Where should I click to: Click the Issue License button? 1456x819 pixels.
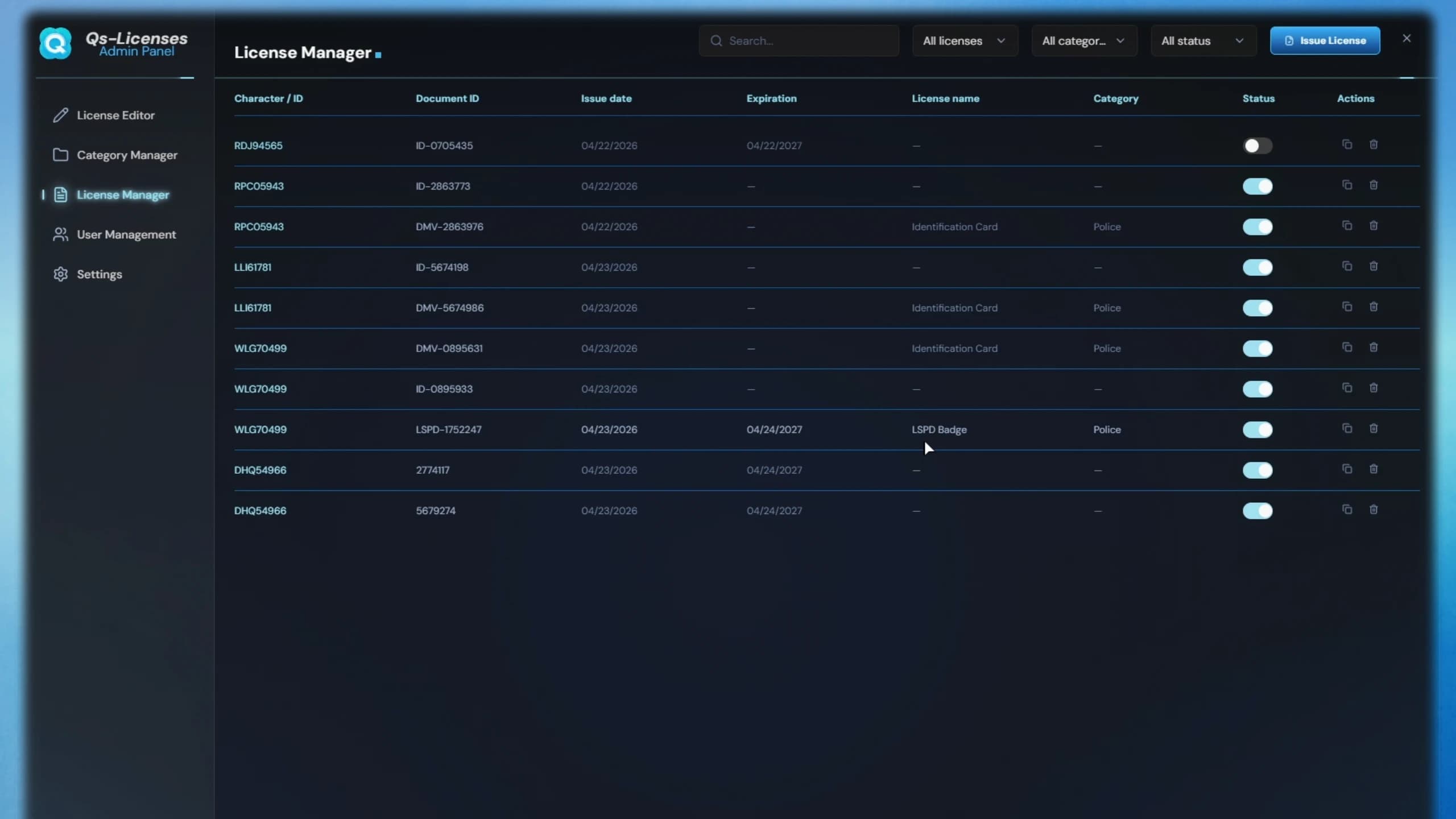coord(1325,41)
